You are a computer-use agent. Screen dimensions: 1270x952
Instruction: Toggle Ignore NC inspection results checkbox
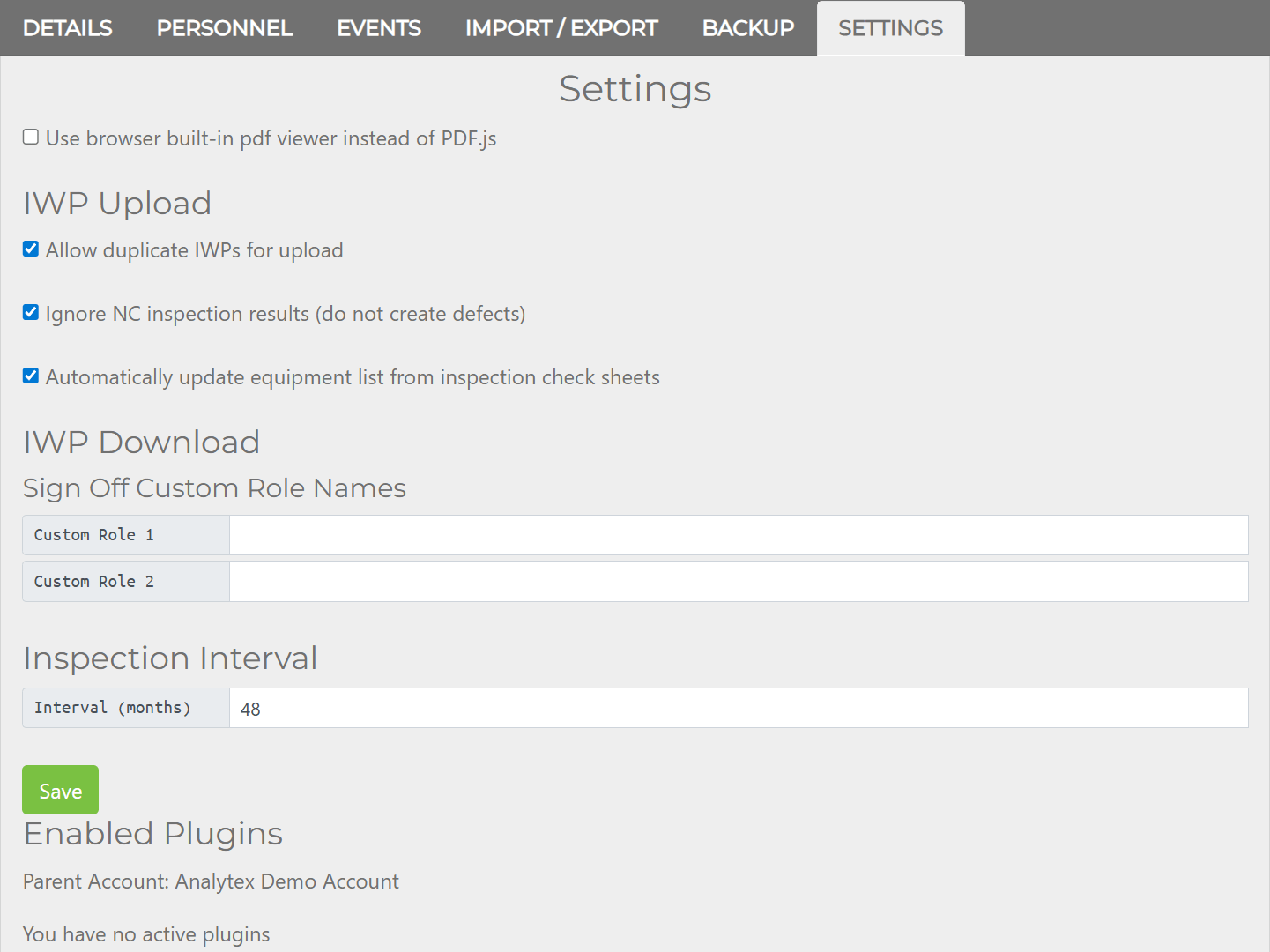(x=31, y=312)
